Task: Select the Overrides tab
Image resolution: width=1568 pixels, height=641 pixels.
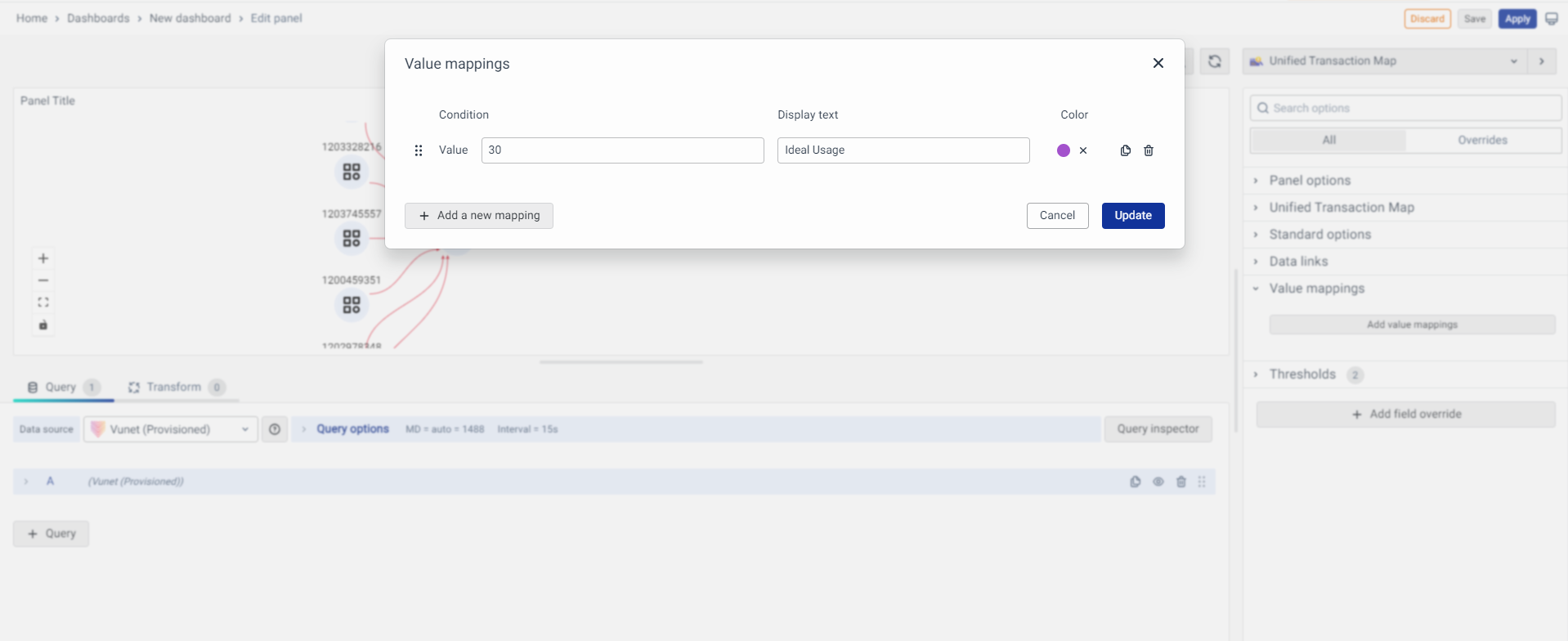Action: tap(1481, 140)
